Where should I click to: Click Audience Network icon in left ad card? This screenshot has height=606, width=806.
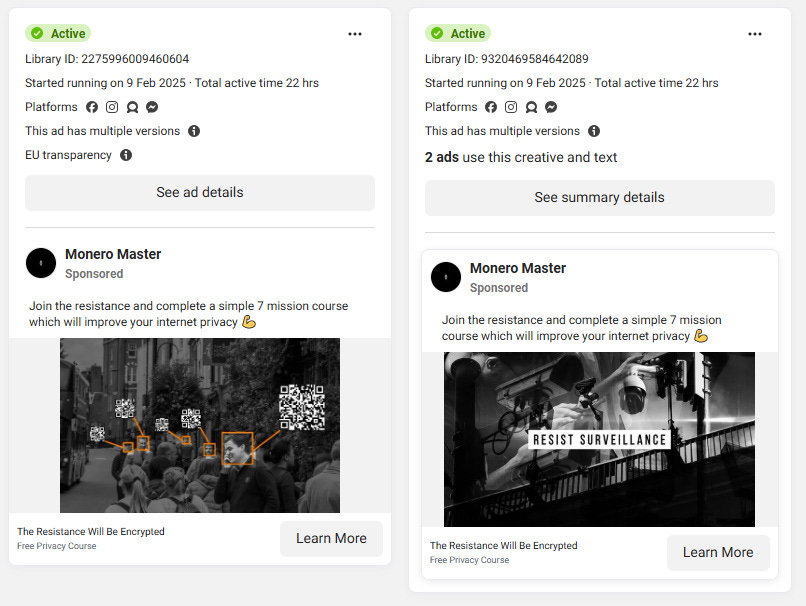133,107
